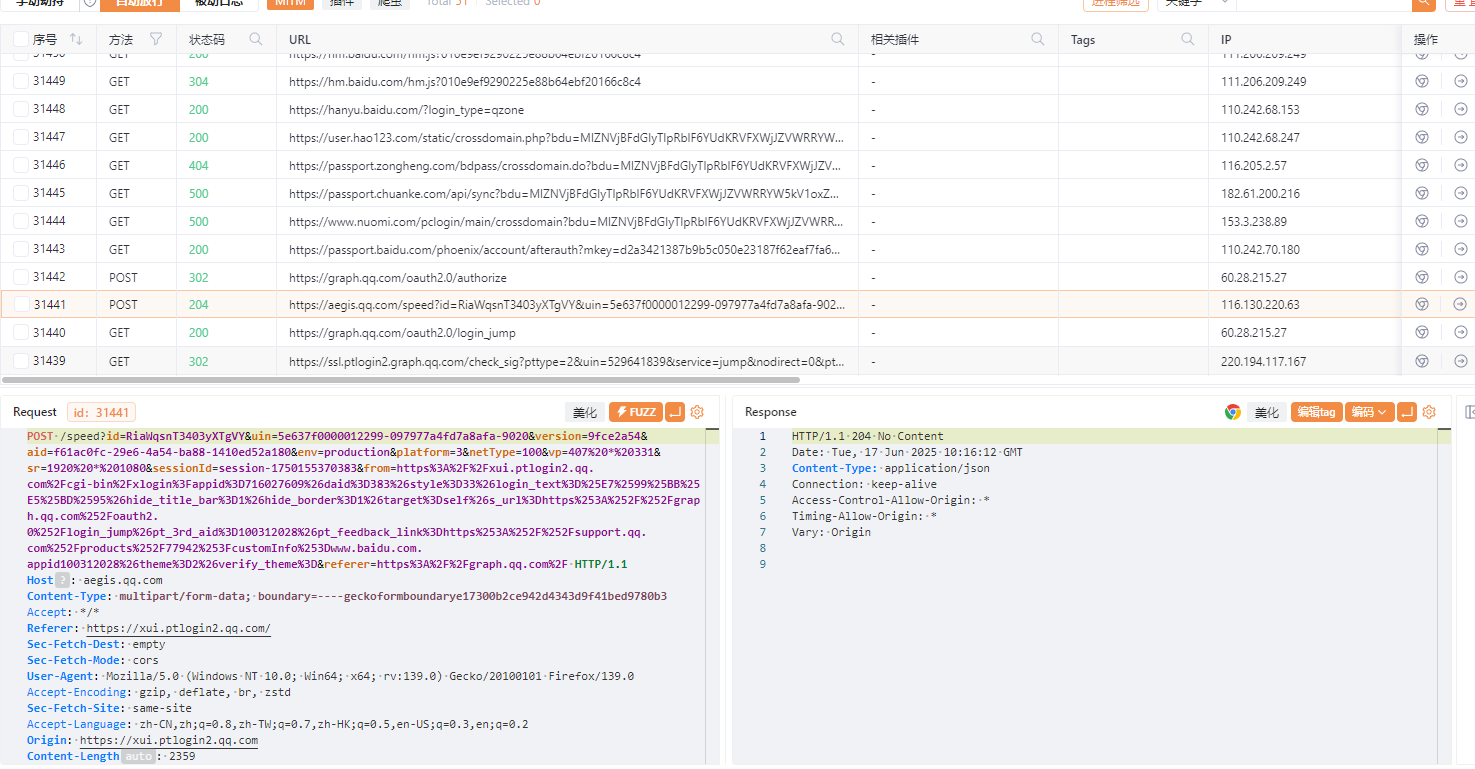Click the sort arrows on 序号 column
This screenshot has width=1475, height=769.
(x=76, y=39)
